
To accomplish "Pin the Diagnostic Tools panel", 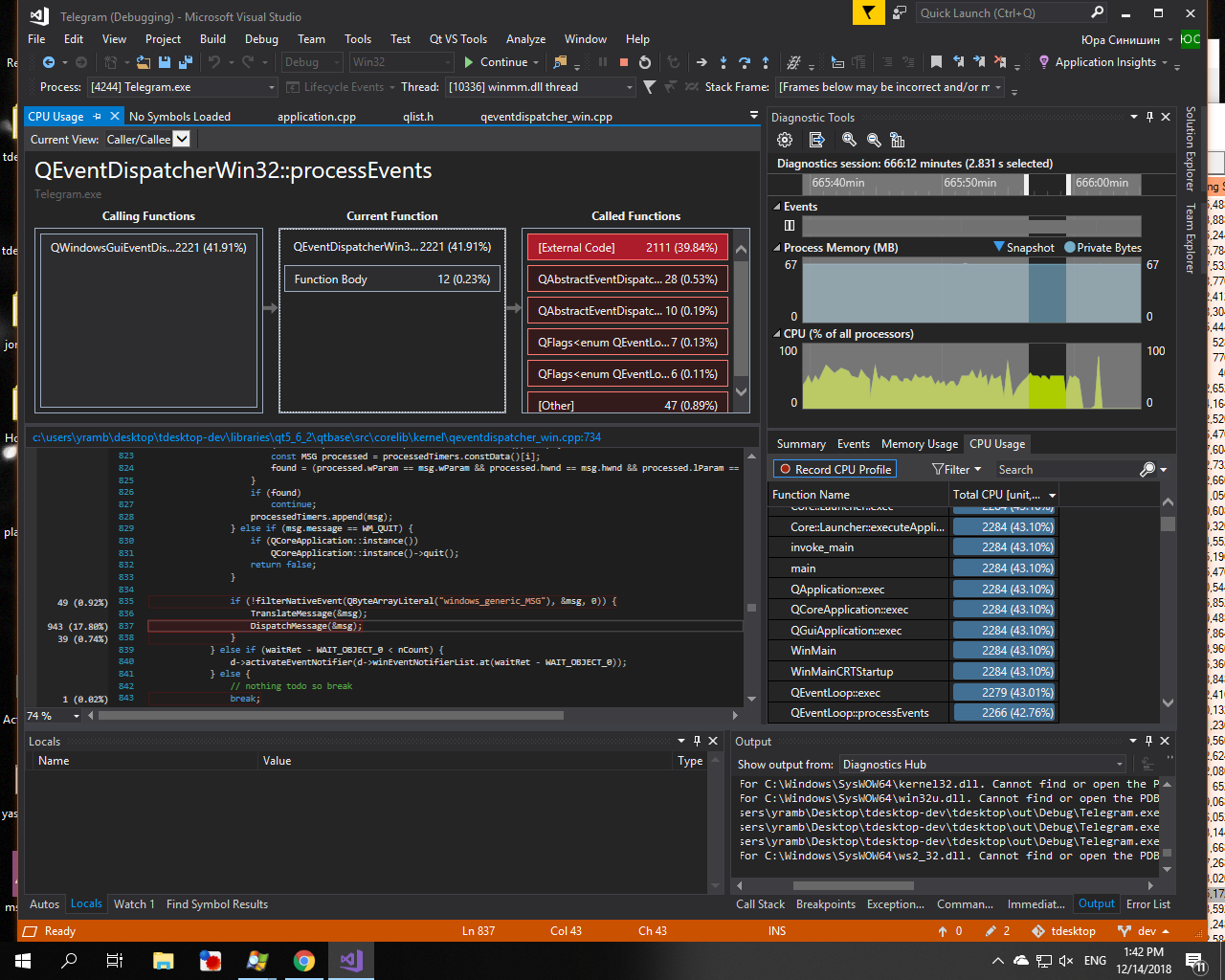I will [1149, 117].
